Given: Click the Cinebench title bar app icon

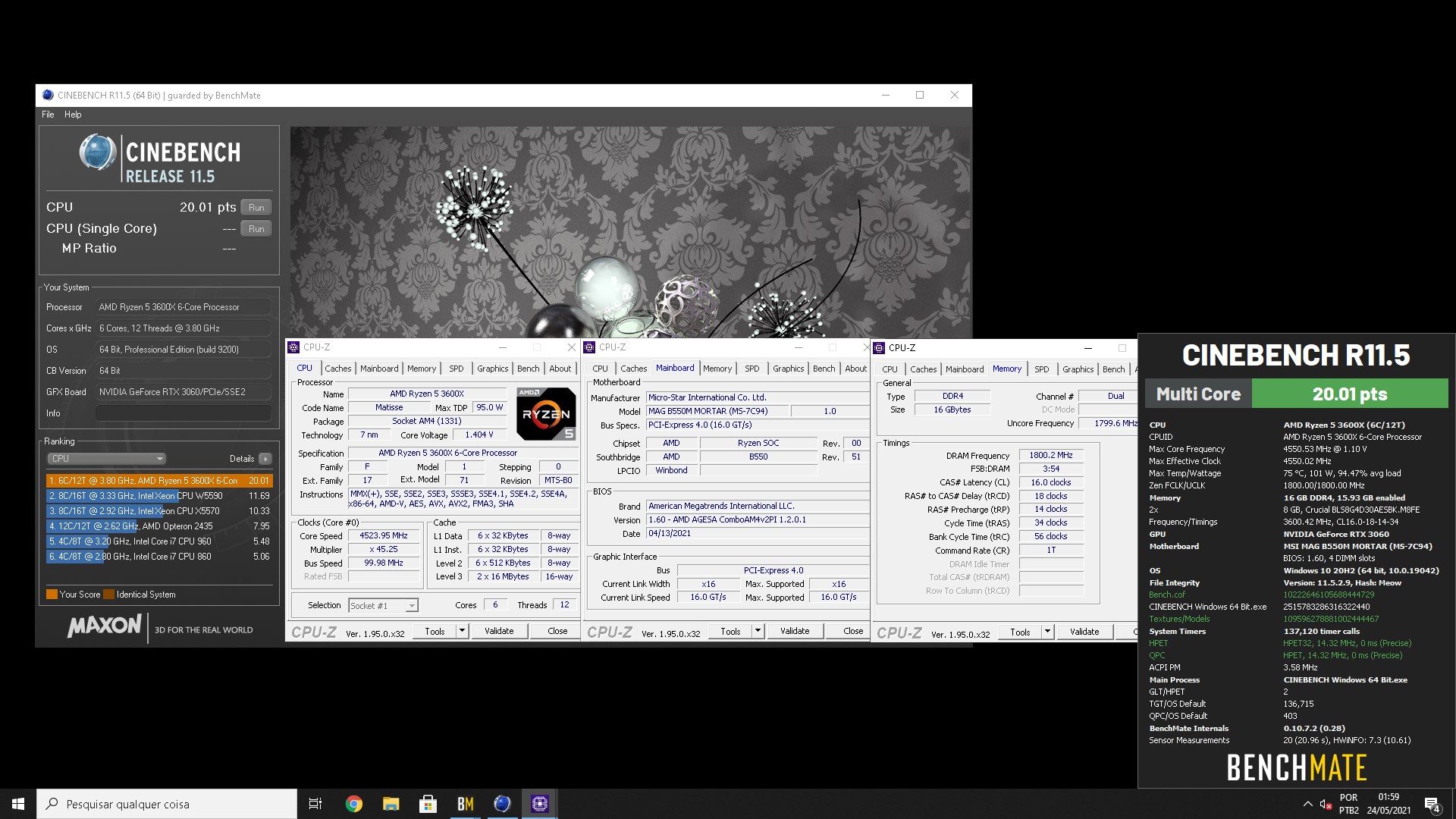Looking at the screenshot, I should [48, 95].
